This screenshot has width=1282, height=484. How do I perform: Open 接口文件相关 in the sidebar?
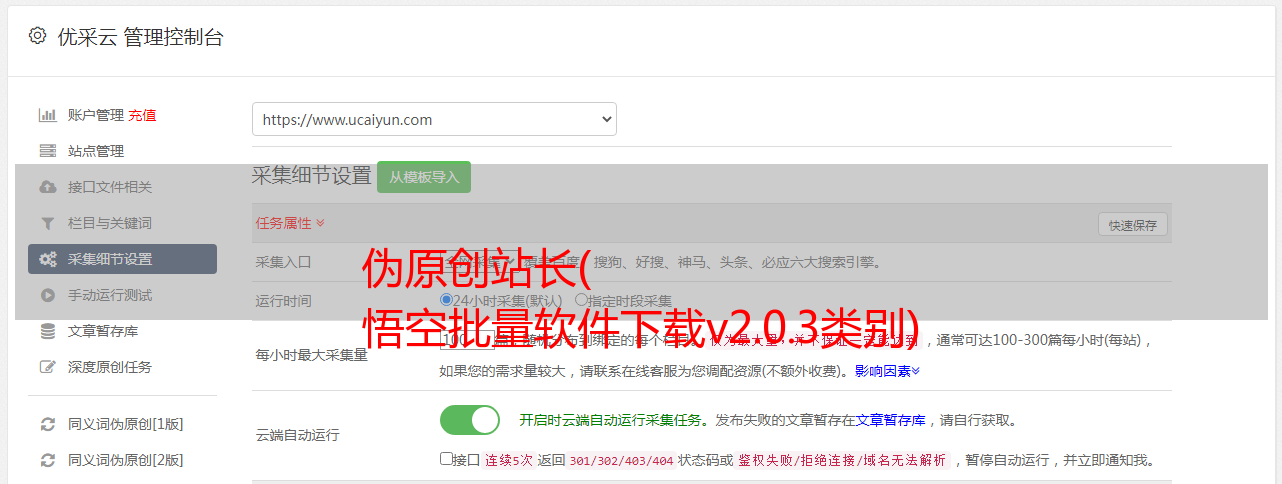110,187
